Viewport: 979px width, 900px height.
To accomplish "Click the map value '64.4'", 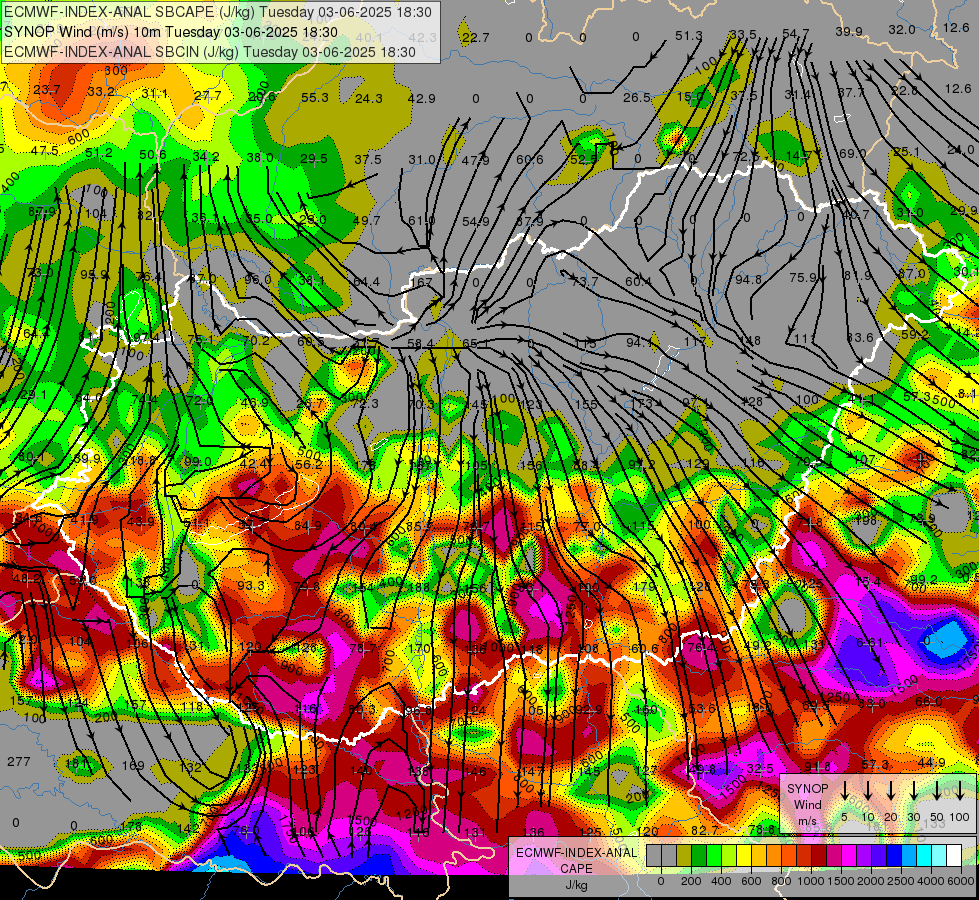I will click(x=366, y=282).
